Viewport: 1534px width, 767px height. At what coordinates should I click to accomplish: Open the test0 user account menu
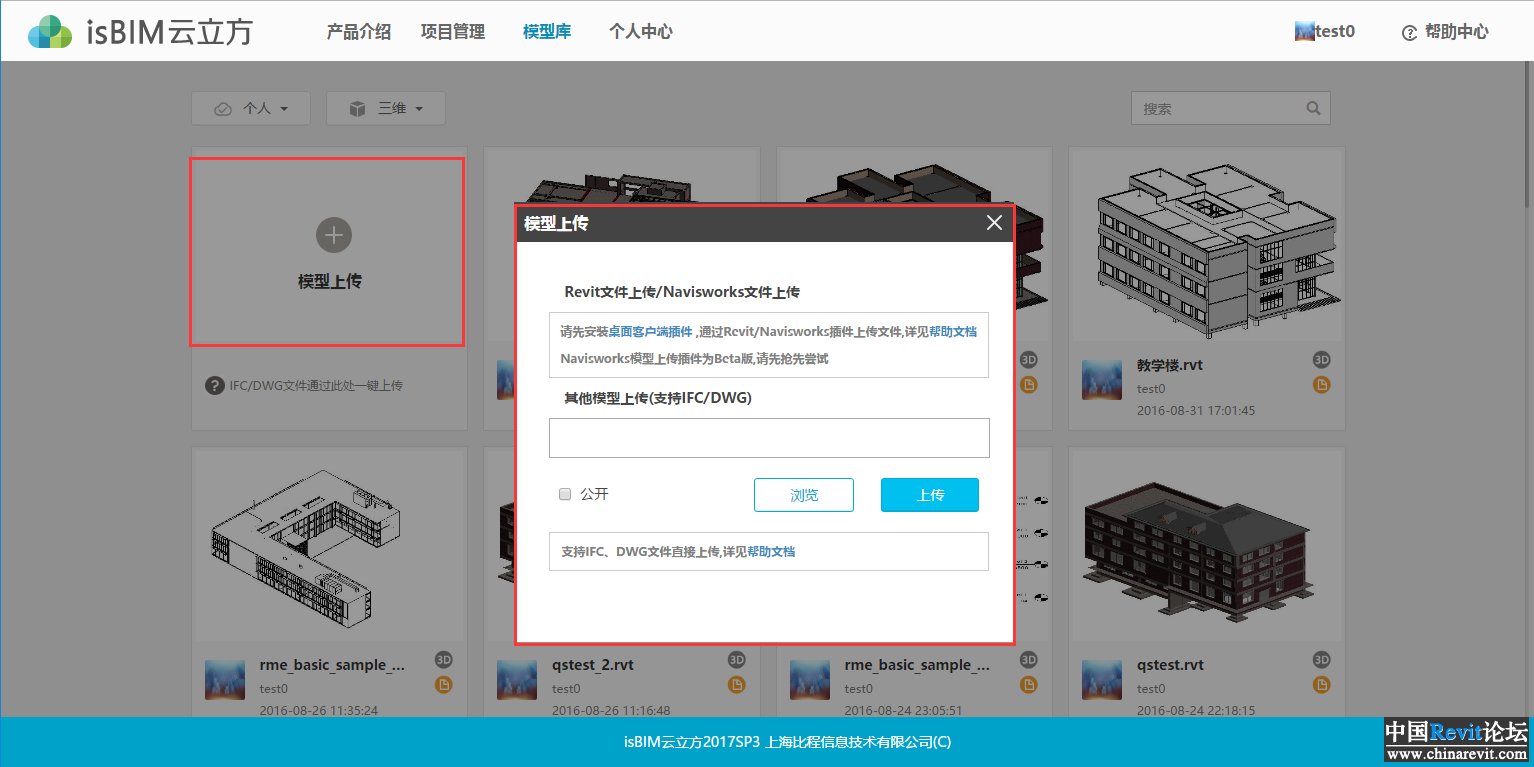1325,31
